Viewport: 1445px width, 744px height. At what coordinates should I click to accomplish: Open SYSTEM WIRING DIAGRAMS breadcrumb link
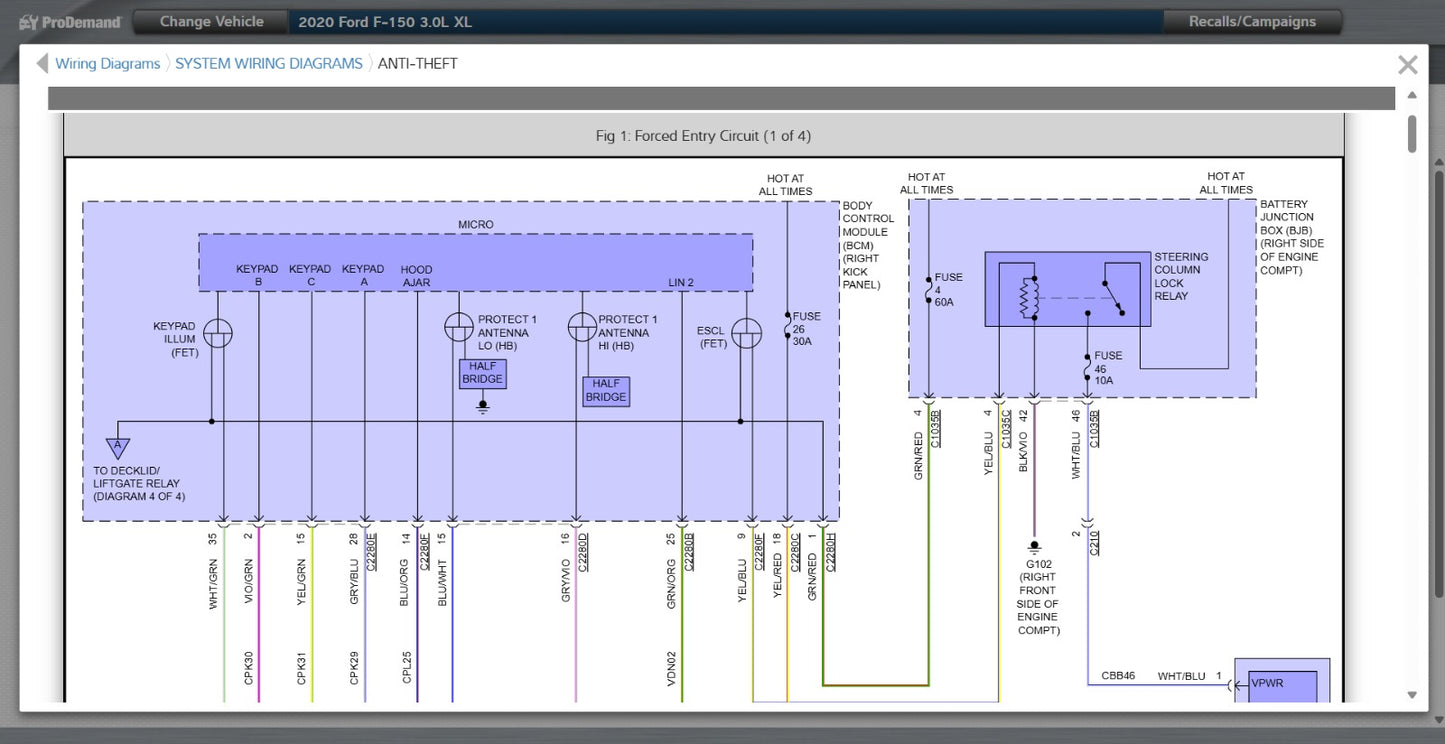[269, 64]
